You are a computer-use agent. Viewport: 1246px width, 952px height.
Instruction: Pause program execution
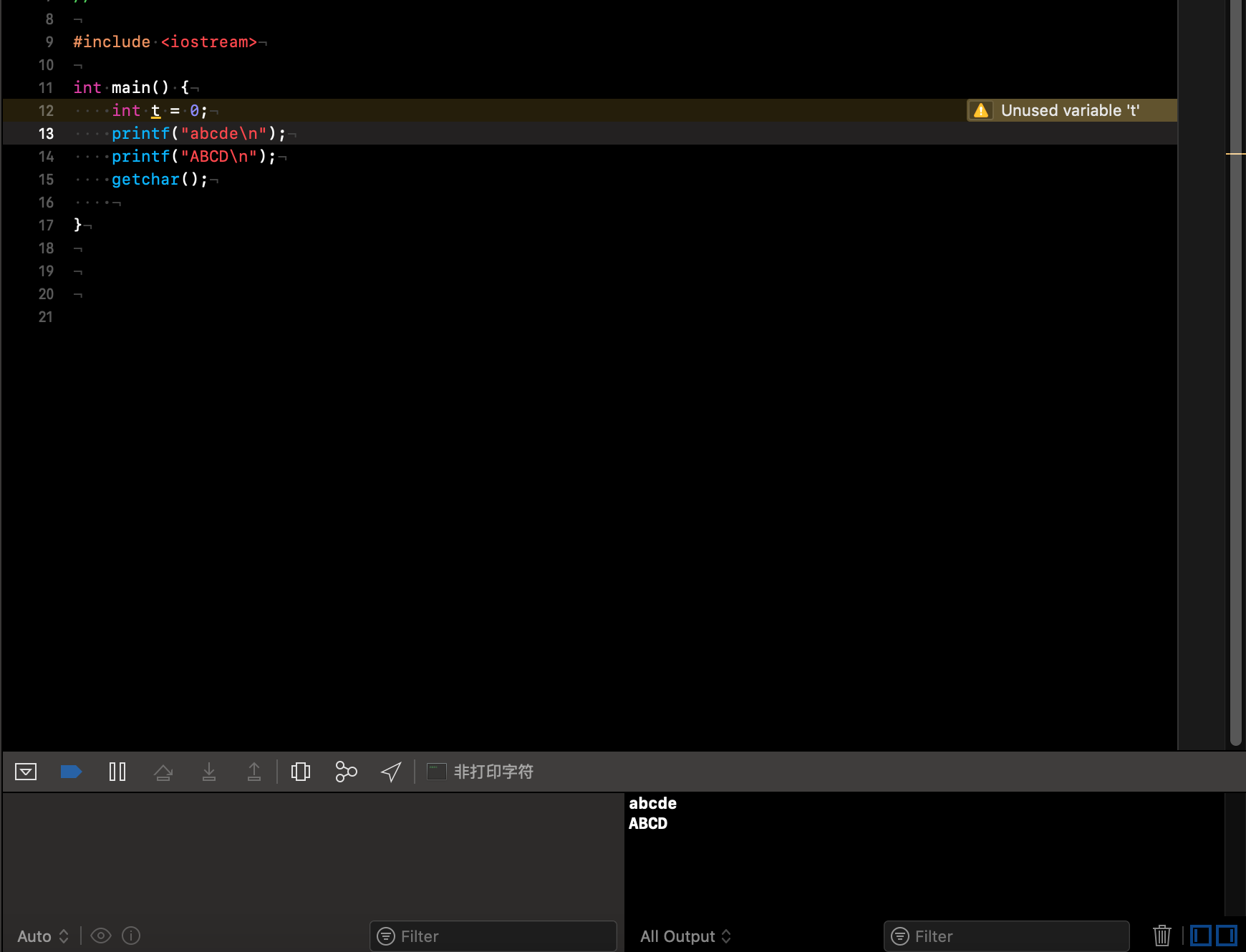pos(117,772)
